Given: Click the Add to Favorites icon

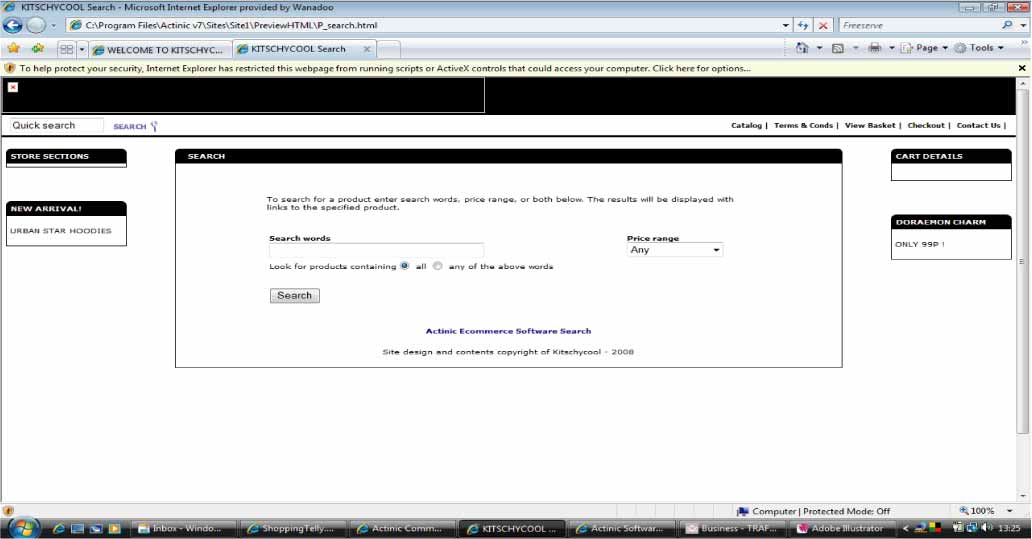Looking at the screenshot, I should 37,48.
